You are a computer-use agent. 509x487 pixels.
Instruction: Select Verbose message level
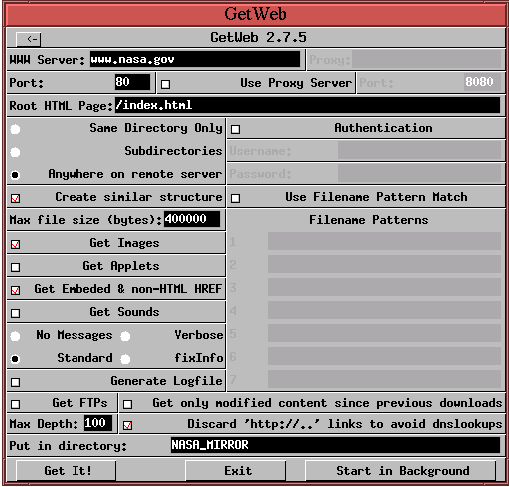pos(125,336)
